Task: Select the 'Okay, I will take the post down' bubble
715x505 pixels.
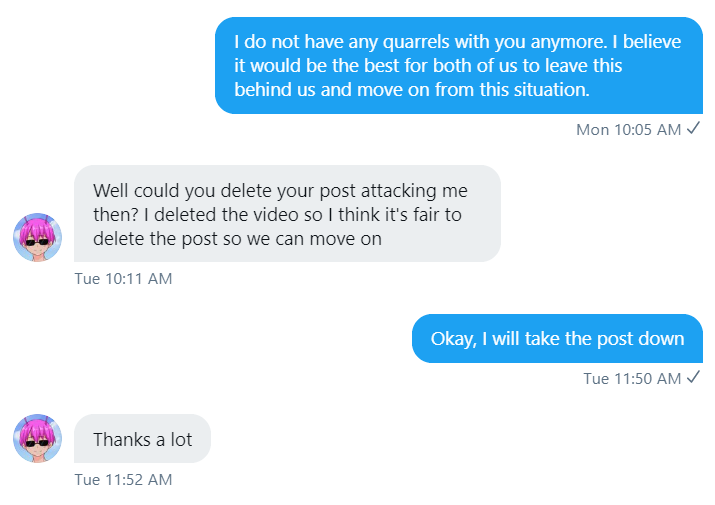Action: (557, 338)
